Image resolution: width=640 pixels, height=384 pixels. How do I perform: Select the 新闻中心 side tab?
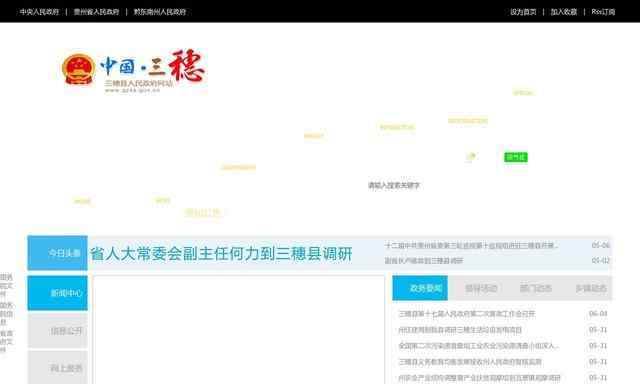coord(58,293)
